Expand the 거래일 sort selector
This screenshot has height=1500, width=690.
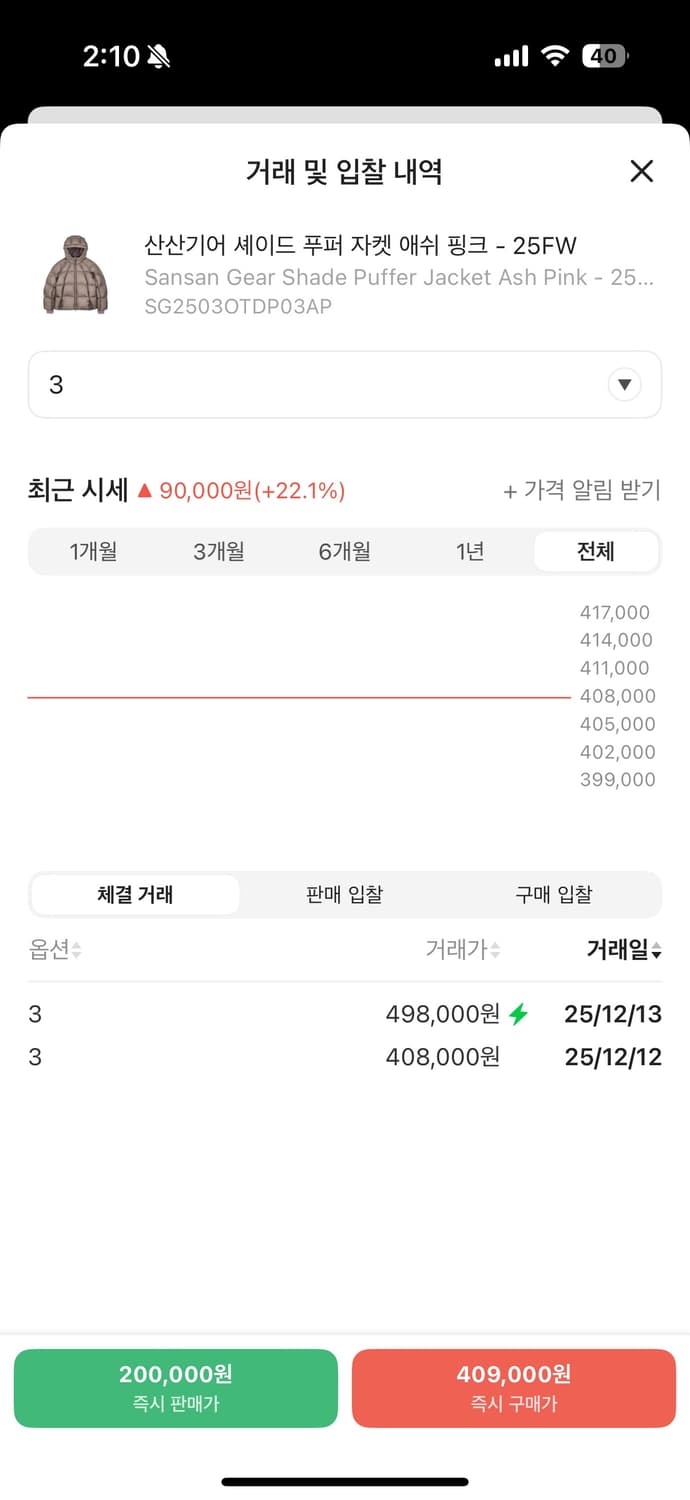tap(621, 950)
